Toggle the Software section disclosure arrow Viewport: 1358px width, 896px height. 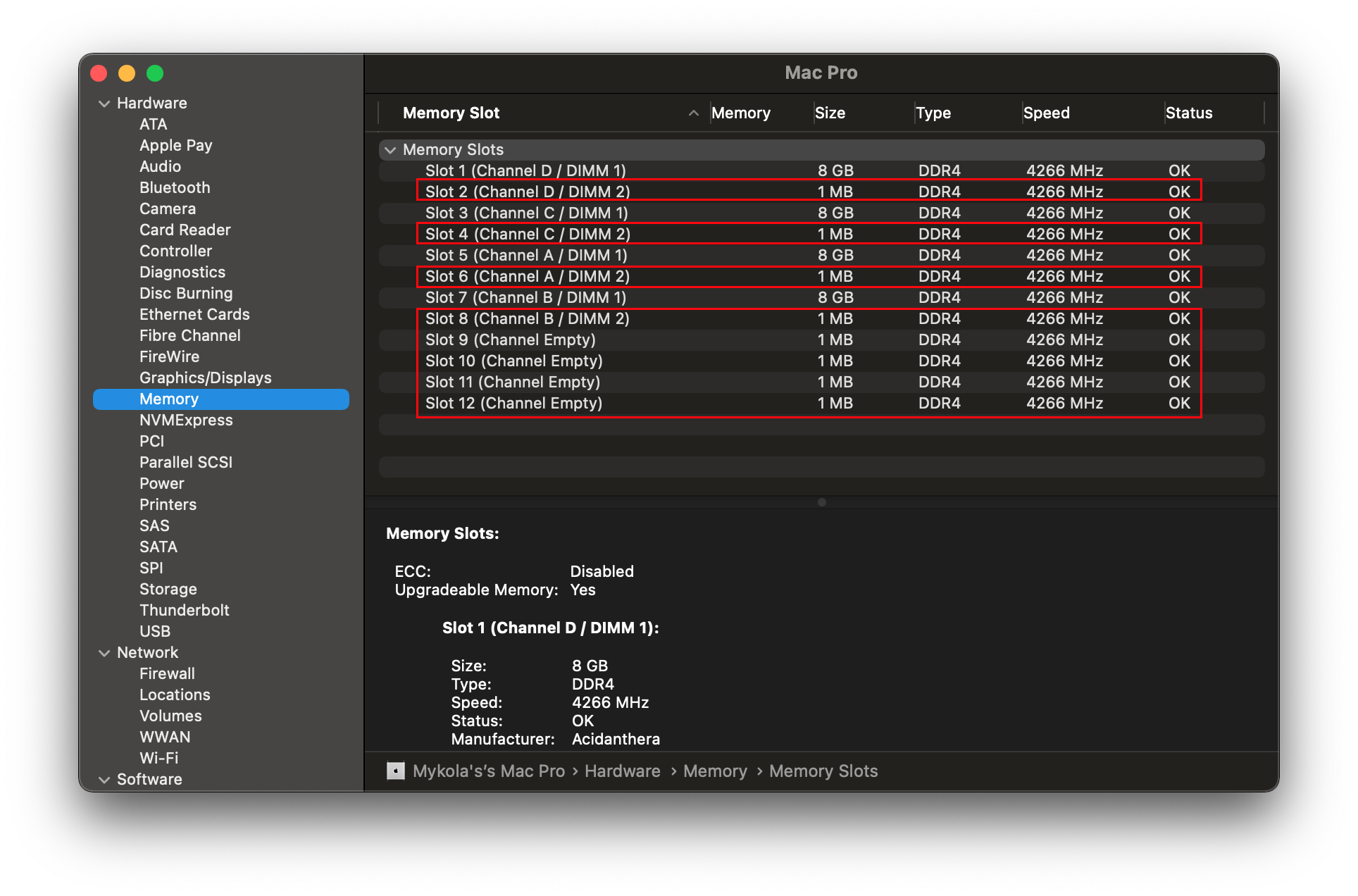coord(104,780)
